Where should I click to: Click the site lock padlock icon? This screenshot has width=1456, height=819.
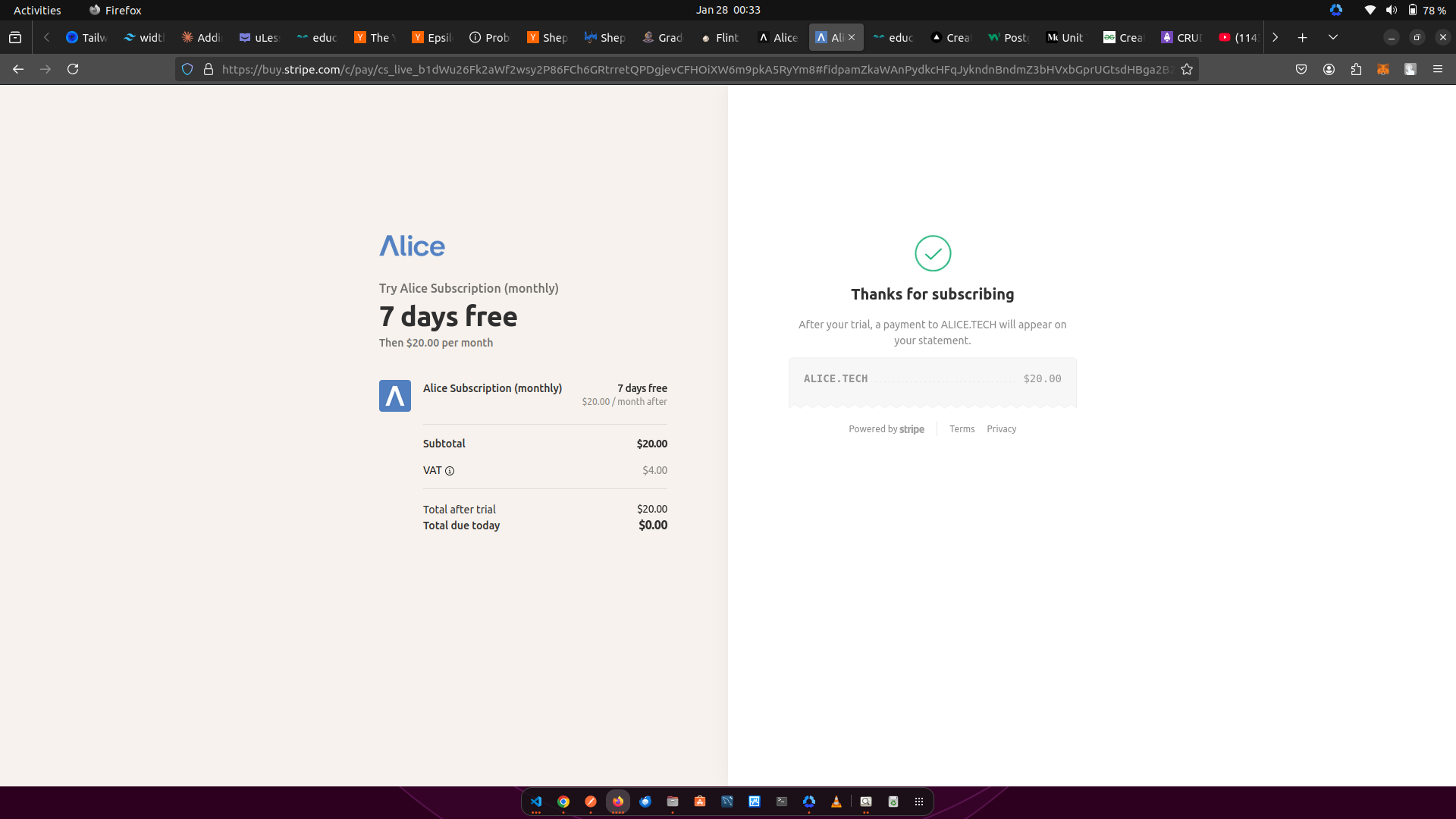(x=209, y=69)
